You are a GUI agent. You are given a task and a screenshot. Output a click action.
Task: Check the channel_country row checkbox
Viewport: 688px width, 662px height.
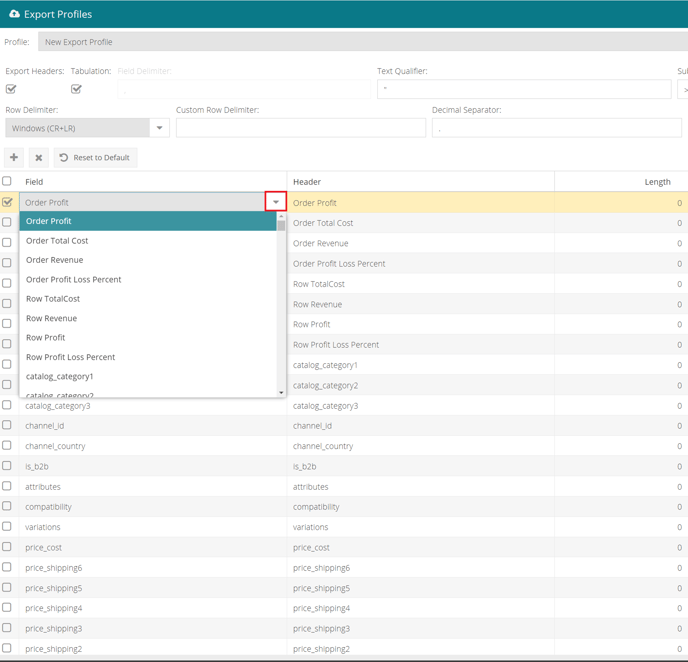pos(7,445)
